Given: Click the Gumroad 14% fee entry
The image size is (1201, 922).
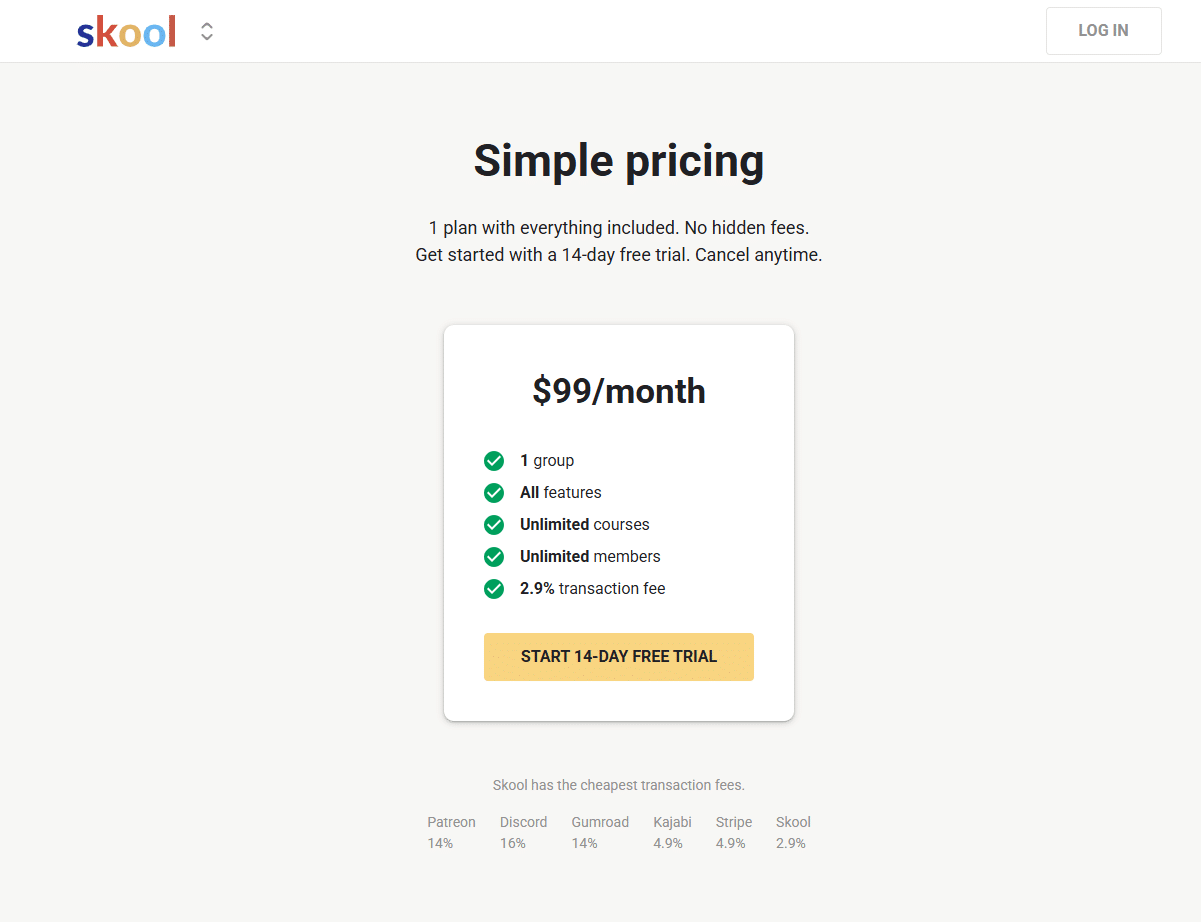Looking at the screenshot, I should (x=600, y=832).
